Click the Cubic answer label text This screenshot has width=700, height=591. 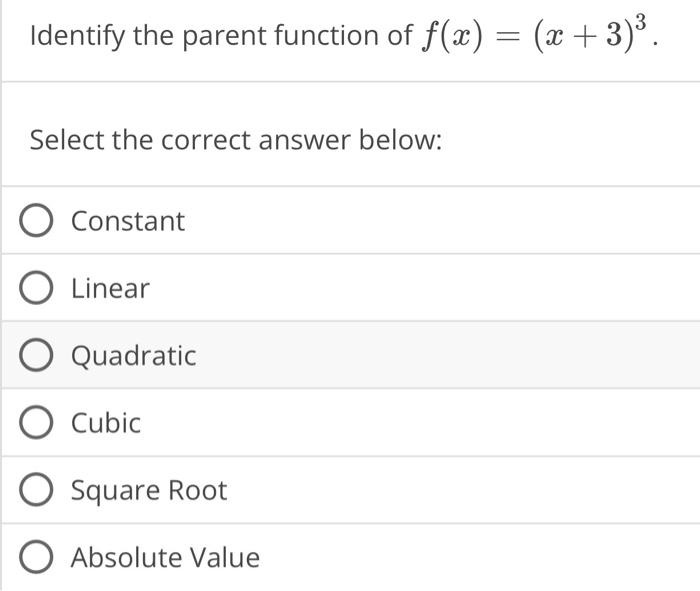(x=106, y=423)
